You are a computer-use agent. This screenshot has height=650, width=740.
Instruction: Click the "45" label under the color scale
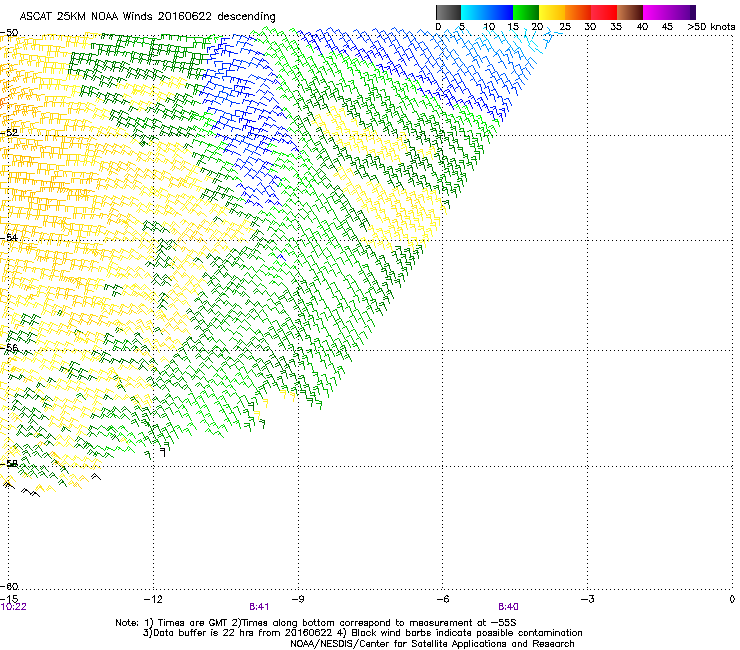click(667, 27)
